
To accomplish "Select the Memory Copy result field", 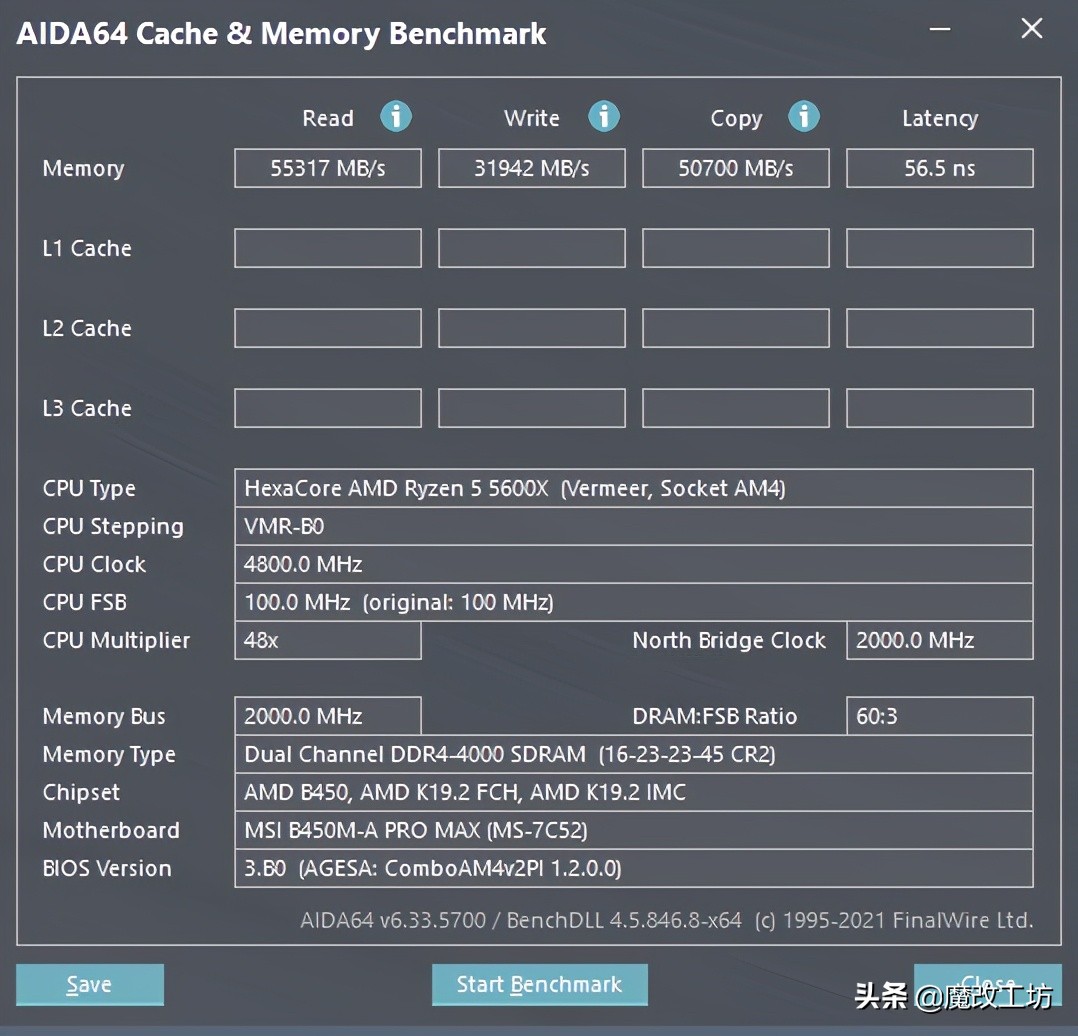I will coord(735,168).
